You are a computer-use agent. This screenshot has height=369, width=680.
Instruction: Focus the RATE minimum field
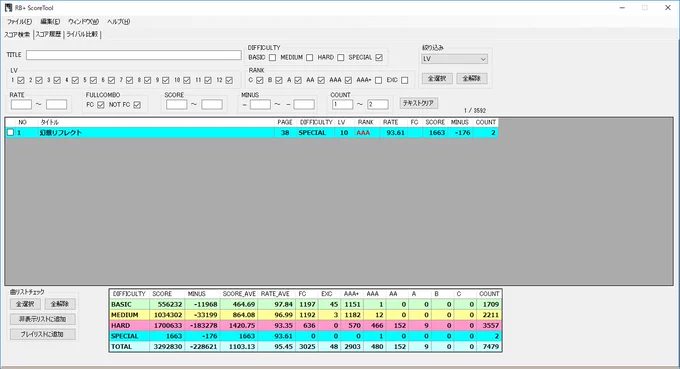(21, 104)
